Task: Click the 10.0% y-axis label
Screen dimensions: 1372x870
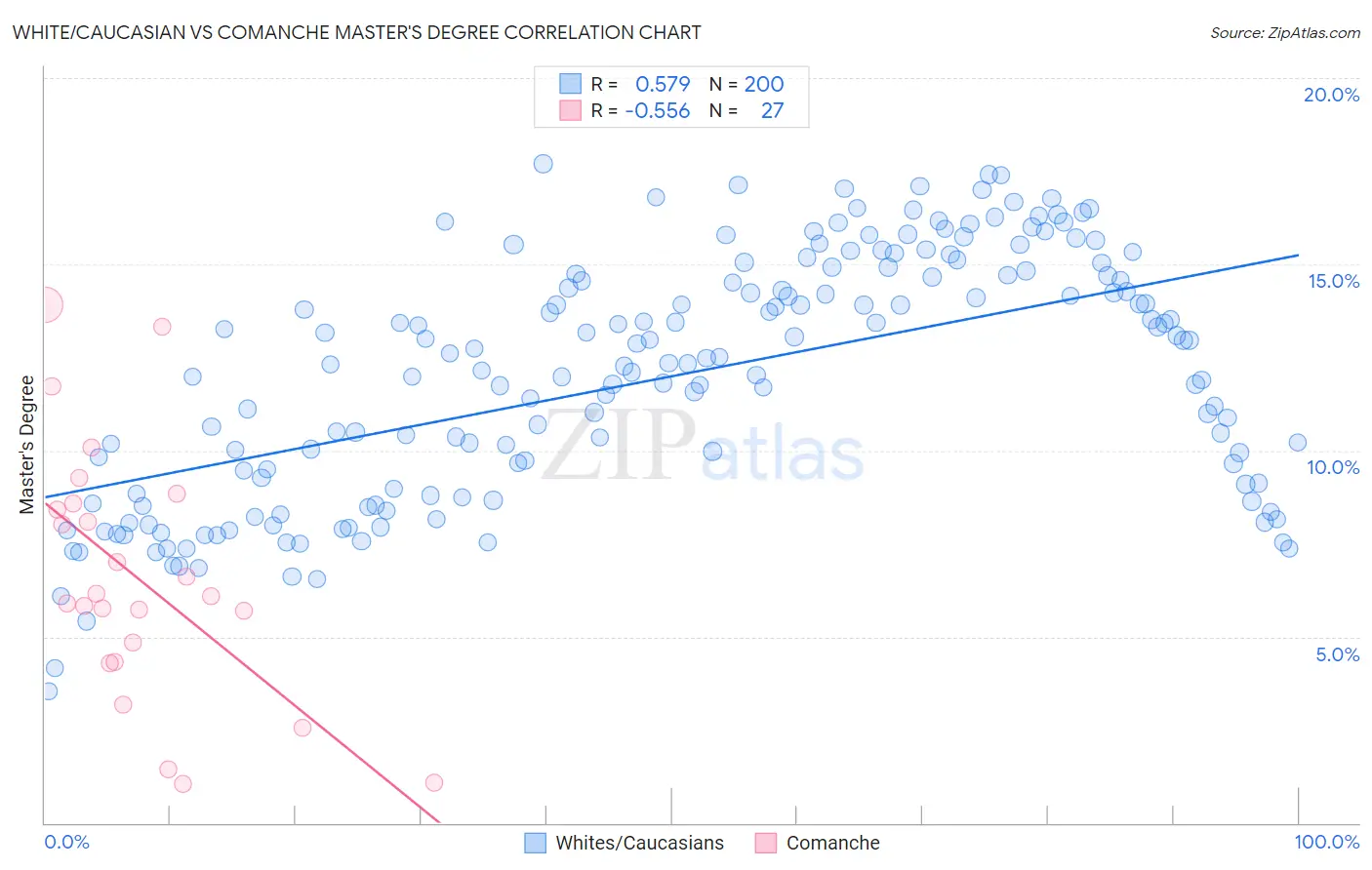Action: (1333, 467)
